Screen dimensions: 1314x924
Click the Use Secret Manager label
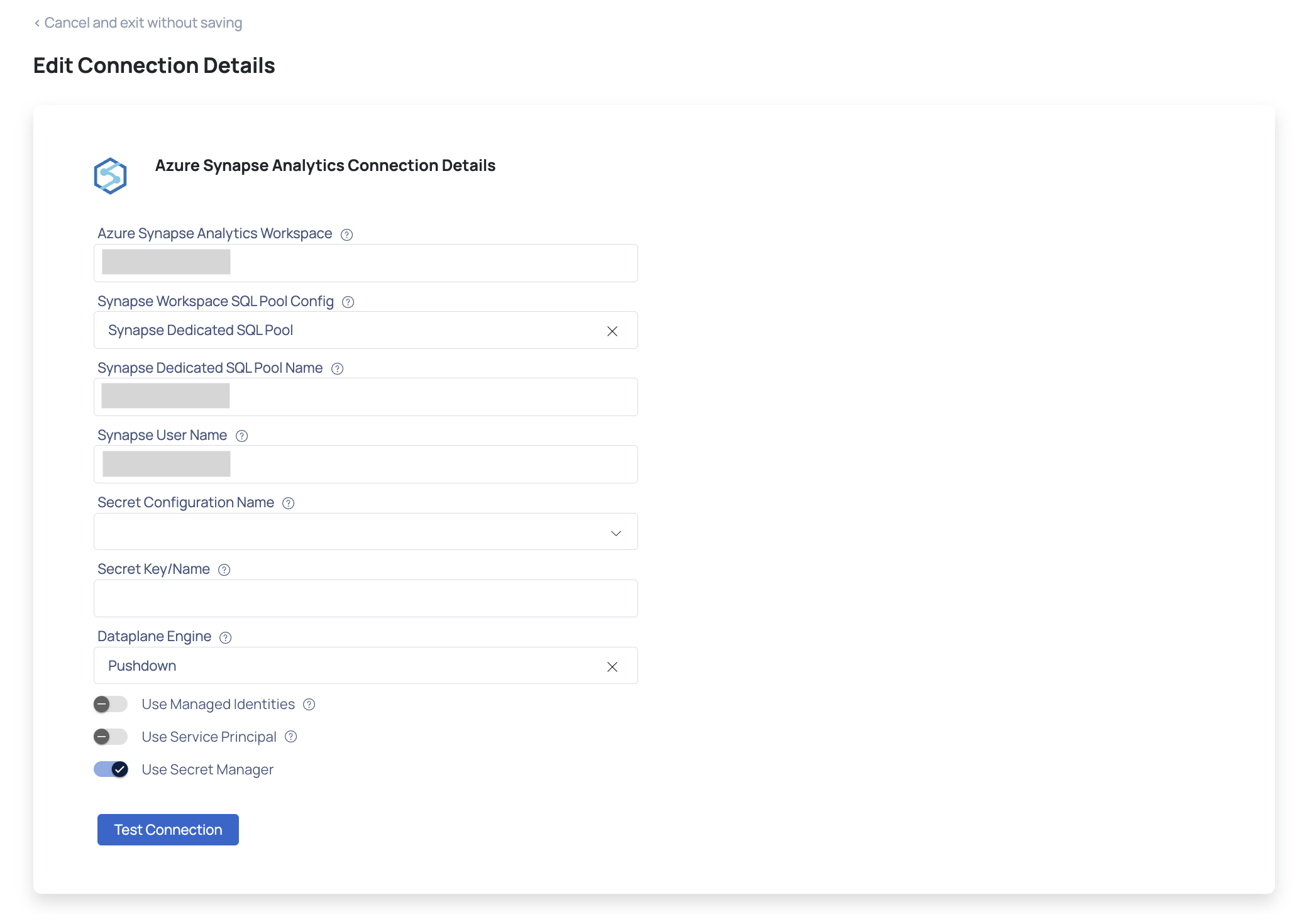[x=207, y=770]
